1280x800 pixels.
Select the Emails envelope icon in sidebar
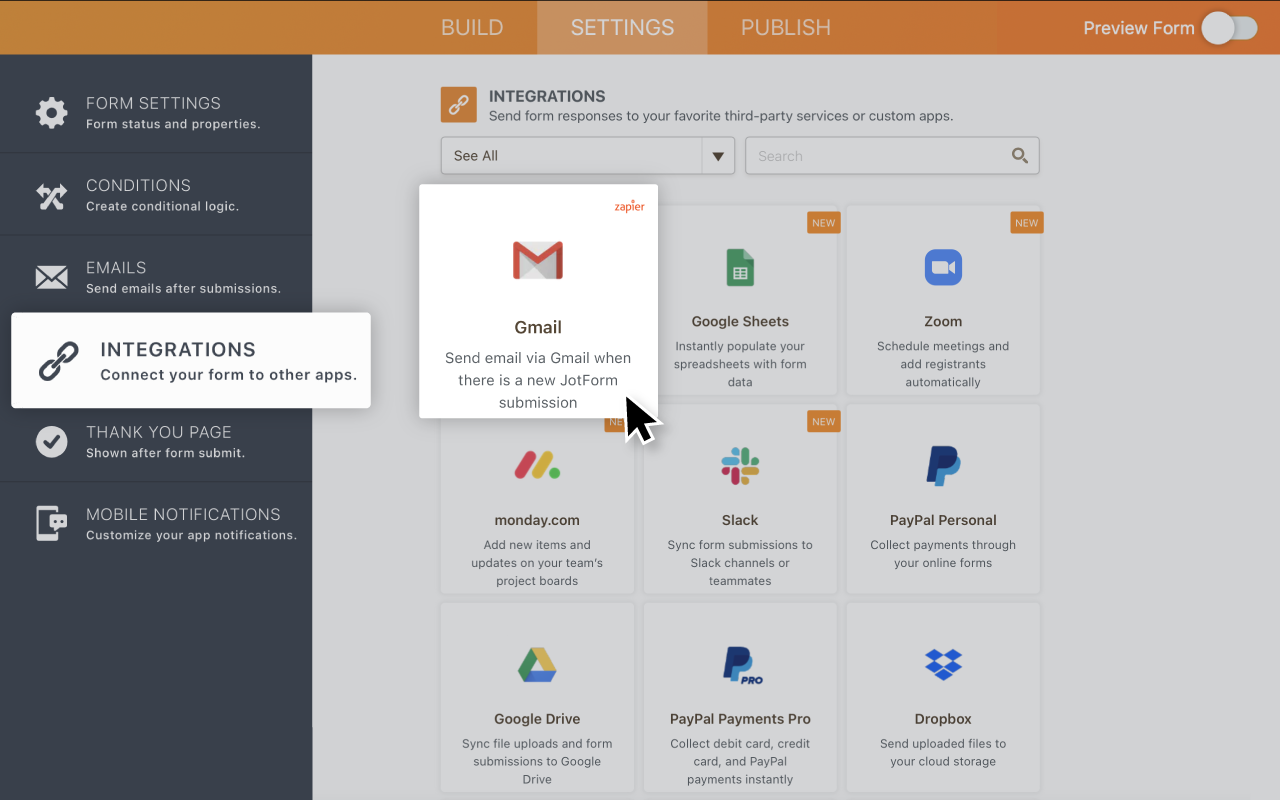click(x=51, y=276)
